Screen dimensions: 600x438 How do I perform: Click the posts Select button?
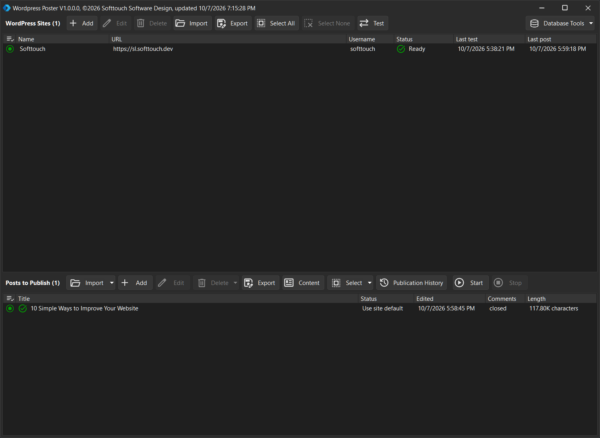[x=347, y=283]
